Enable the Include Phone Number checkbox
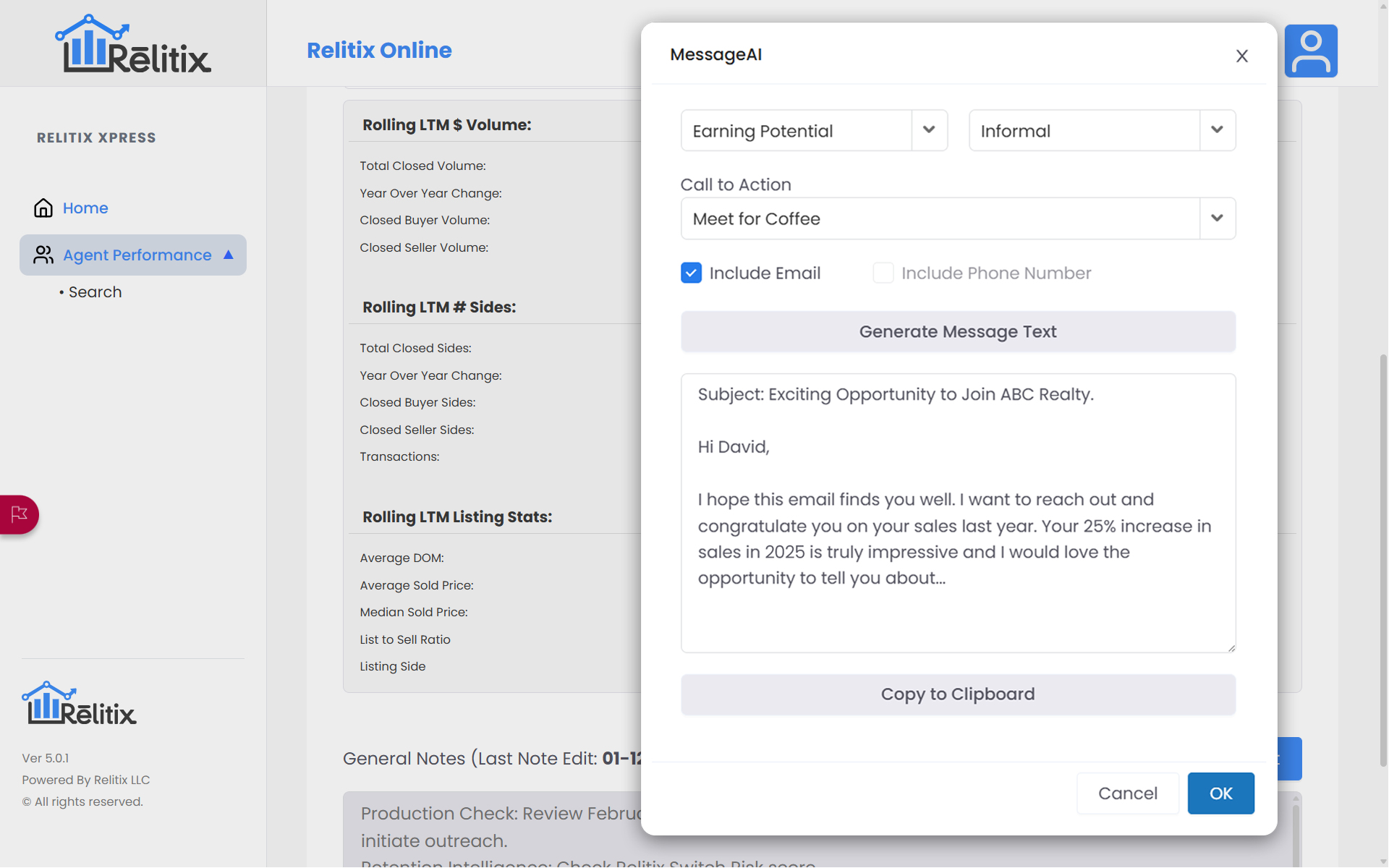Image resolution: width=1389 pixels, height=868 pixels. click(883, 273)
